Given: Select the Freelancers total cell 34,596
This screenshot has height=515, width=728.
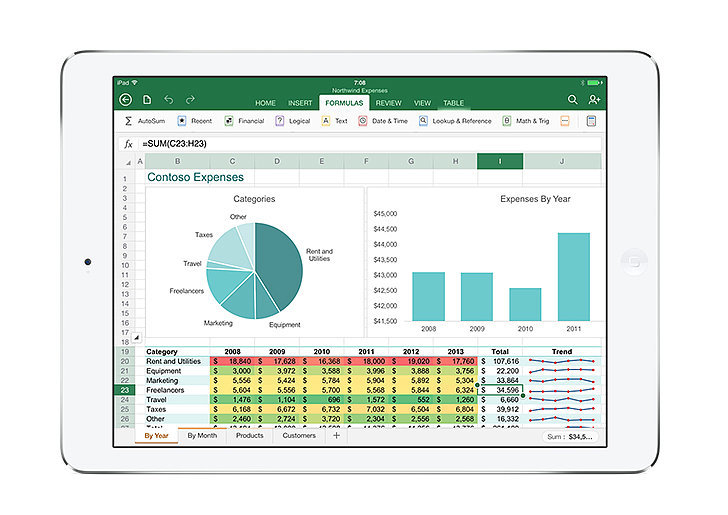Looking at the screenshot, I should [500, 390].
